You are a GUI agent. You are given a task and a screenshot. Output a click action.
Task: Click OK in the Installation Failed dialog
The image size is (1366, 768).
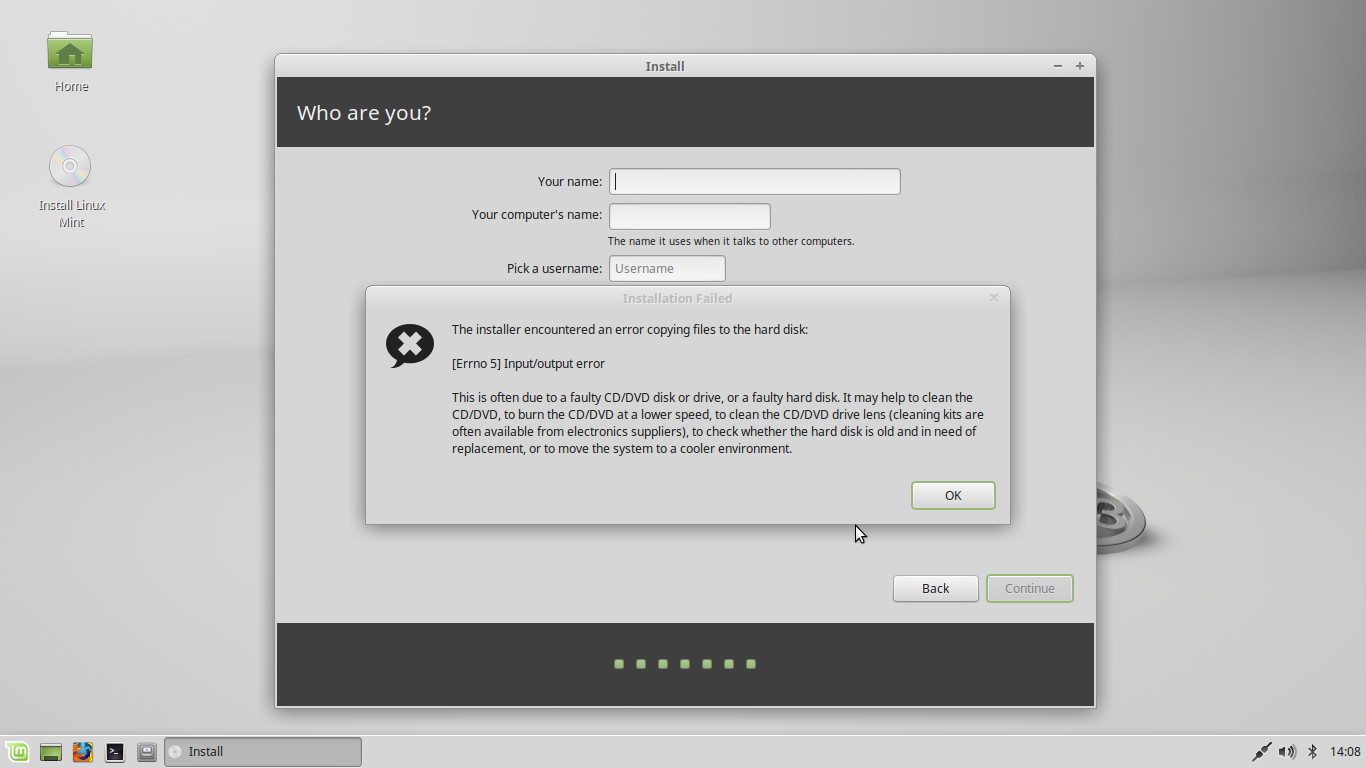[953, 495]
